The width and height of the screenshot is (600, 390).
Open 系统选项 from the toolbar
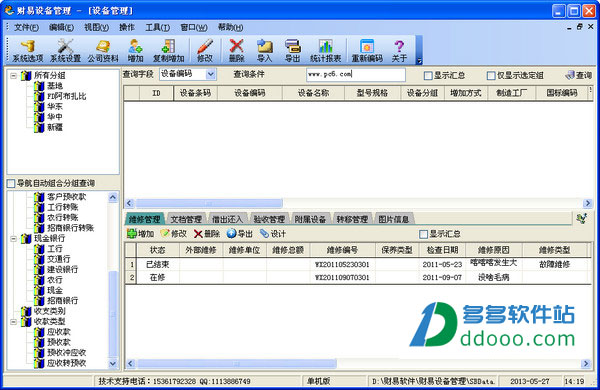28,51
